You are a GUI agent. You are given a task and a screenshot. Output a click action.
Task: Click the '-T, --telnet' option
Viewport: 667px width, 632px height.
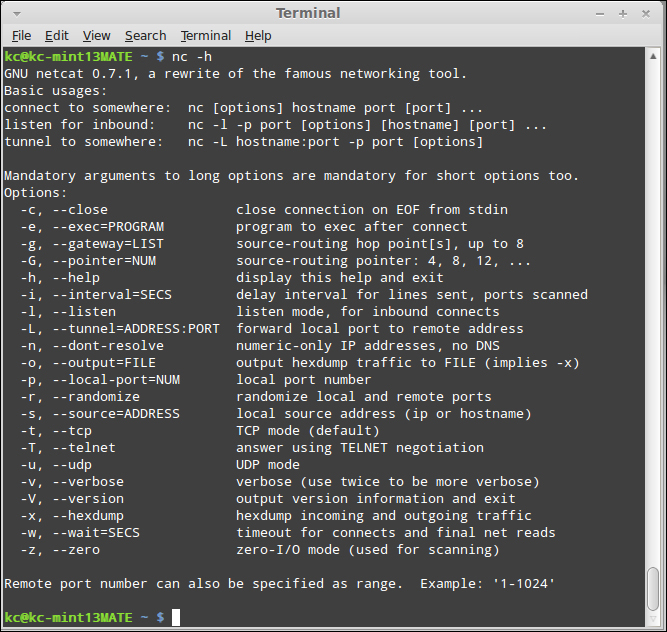tap(68, 448)
